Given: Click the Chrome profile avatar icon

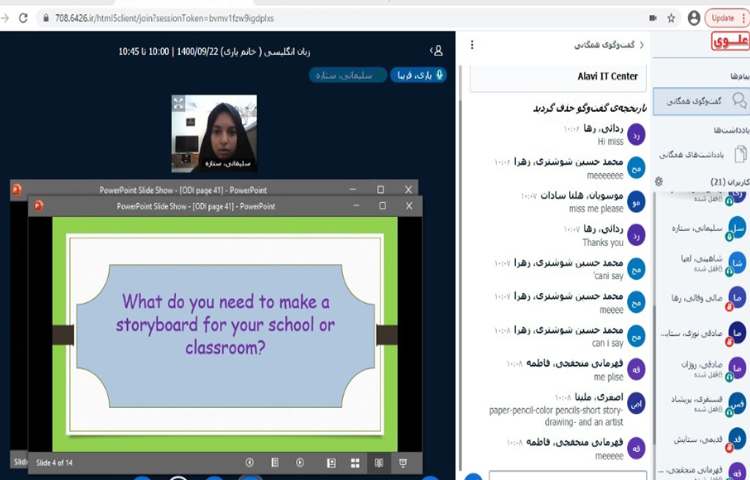Looking at the screenshot, I should pos(694,18).
